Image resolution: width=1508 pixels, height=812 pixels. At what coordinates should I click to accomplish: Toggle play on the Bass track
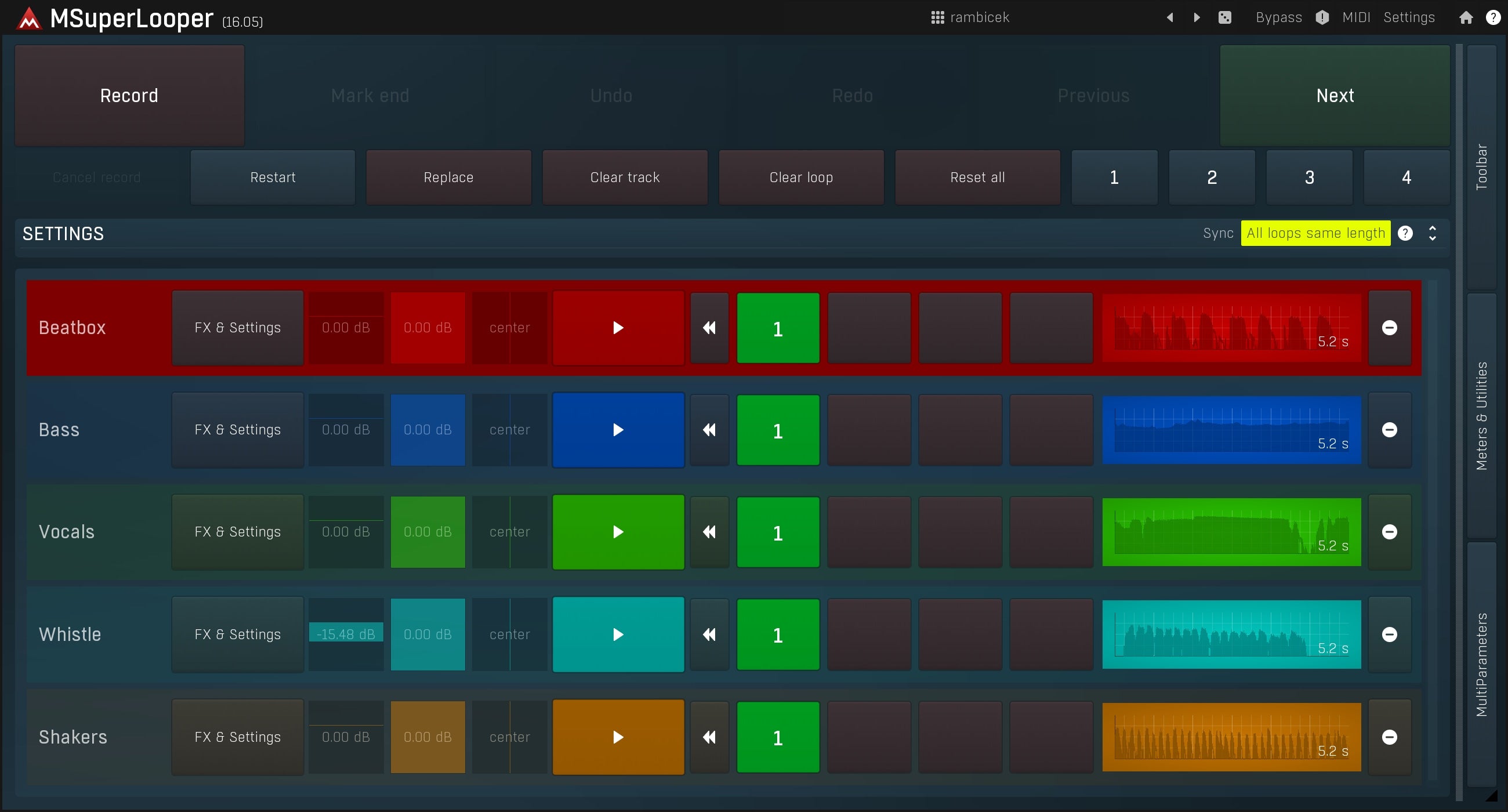pyautogui.click(x=618, y=430)
